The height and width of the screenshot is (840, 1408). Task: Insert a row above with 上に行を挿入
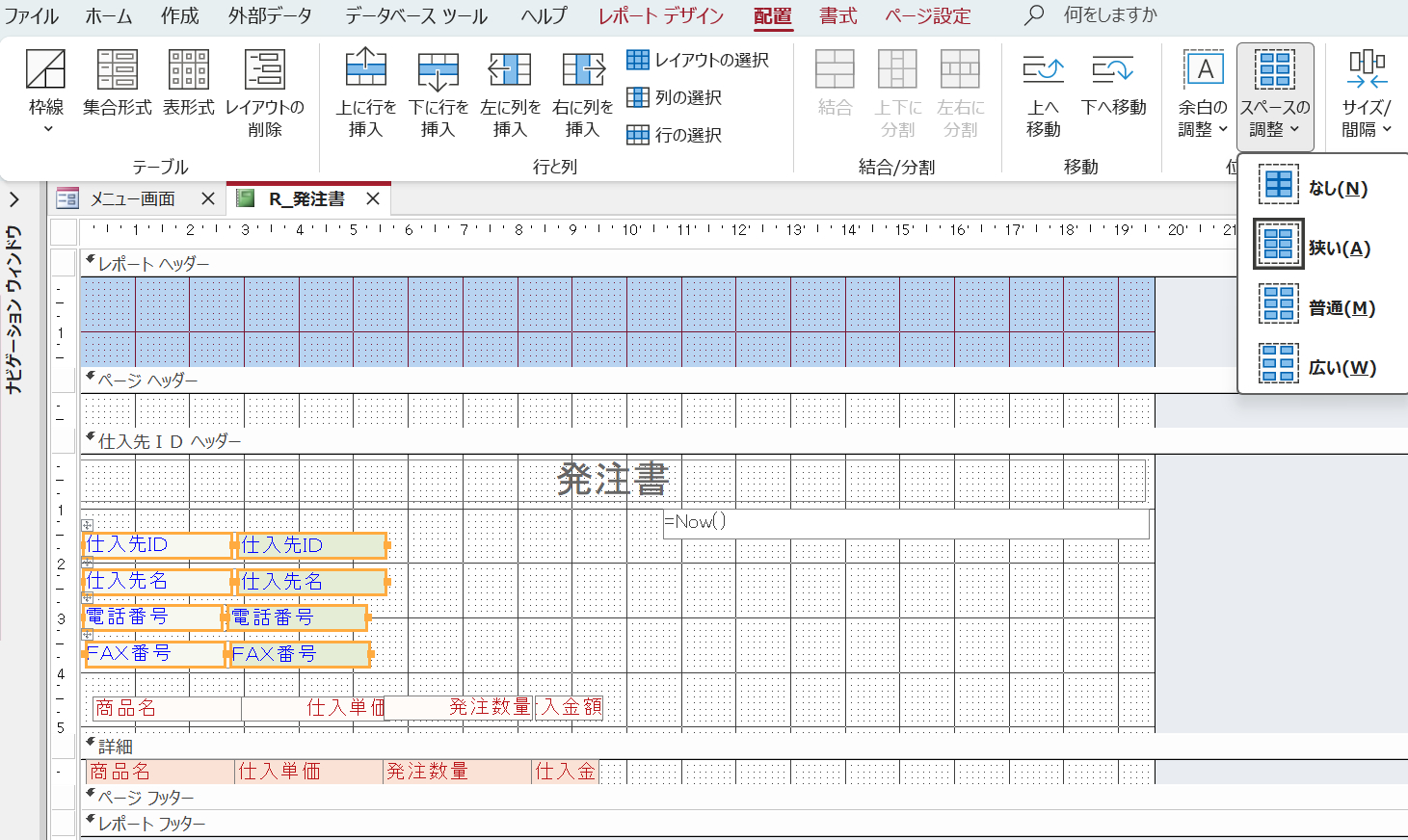pos(366,92)
